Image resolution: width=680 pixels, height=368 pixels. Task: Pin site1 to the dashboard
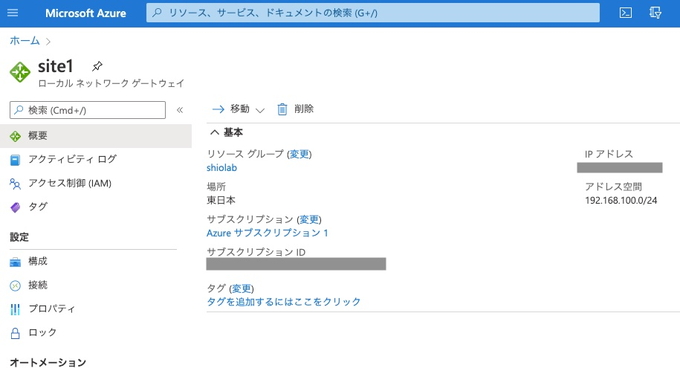[97, 66]
